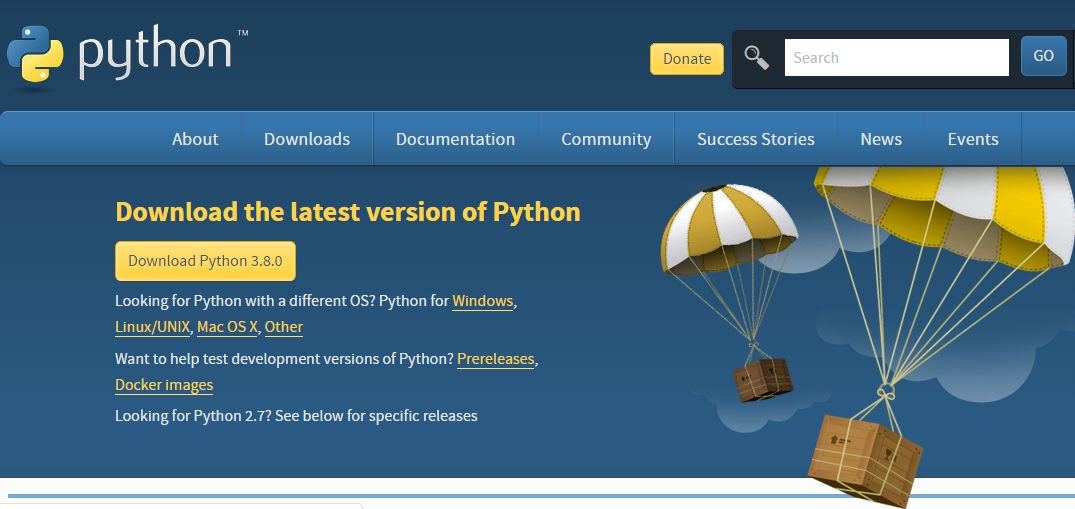This screenshot has height=509, width=1075.
Task: Click Download Python 3.8.0 button
Action: [205, 261]
